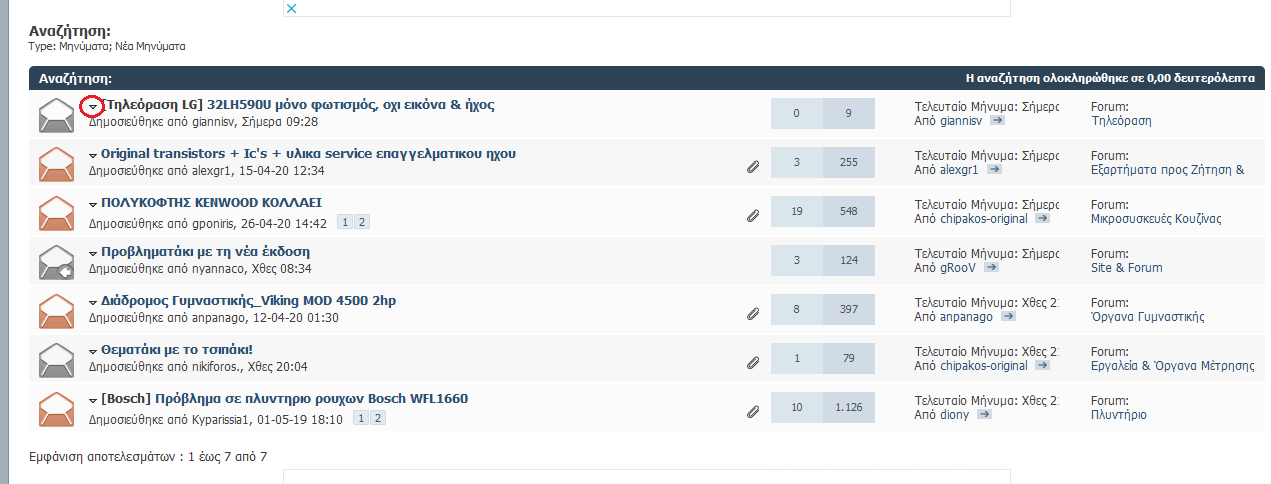Click the envelope icon beside the Θεματάκι με το τσιπάκι thread
Image resolution: width=1271 pixels, height=484 pixels.
(56, 360)
